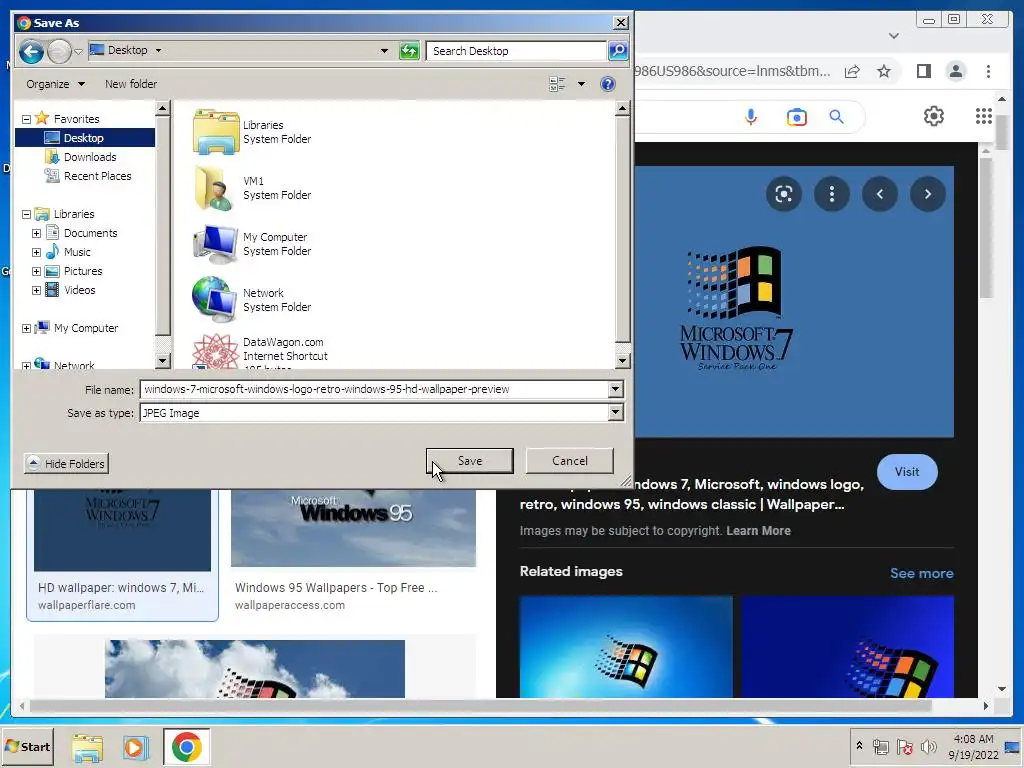Show hidden tray icons arrow
The width and height of the screenshot is (1024, 768).
pos(859,745)
